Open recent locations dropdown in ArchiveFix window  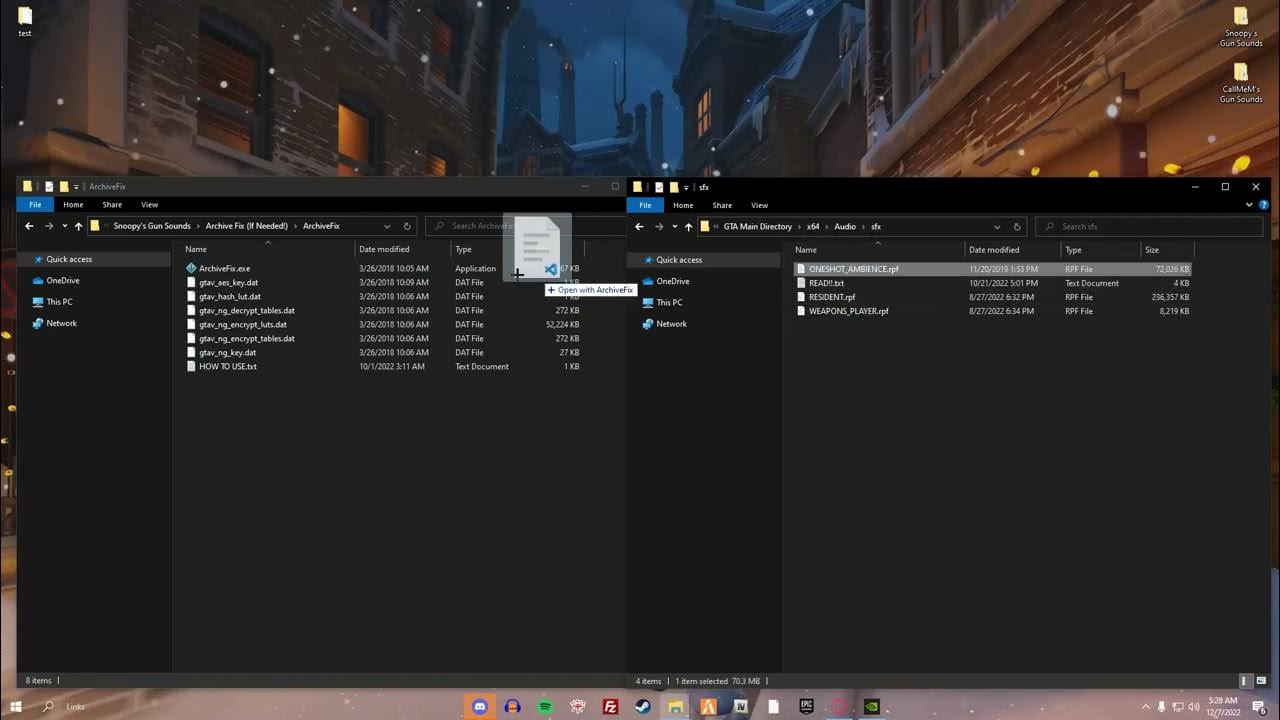(64, 226)
